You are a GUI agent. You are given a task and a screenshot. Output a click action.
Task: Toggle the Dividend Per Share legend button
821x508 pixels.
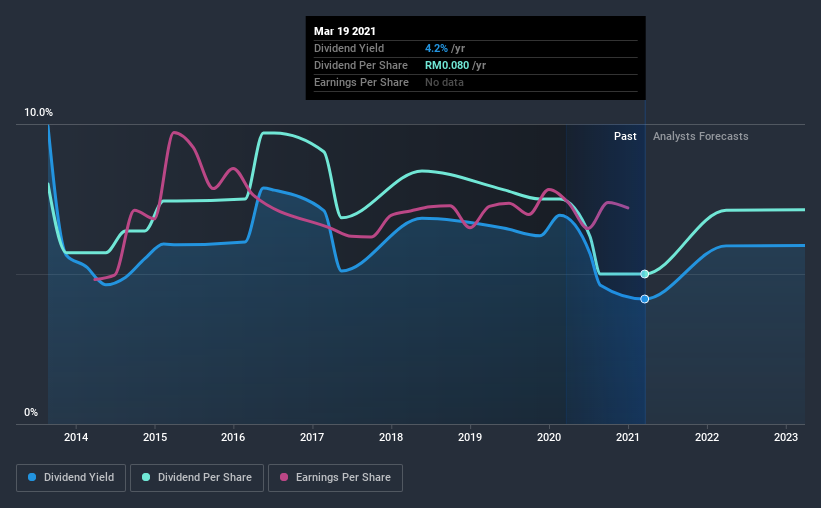[197, 478]
